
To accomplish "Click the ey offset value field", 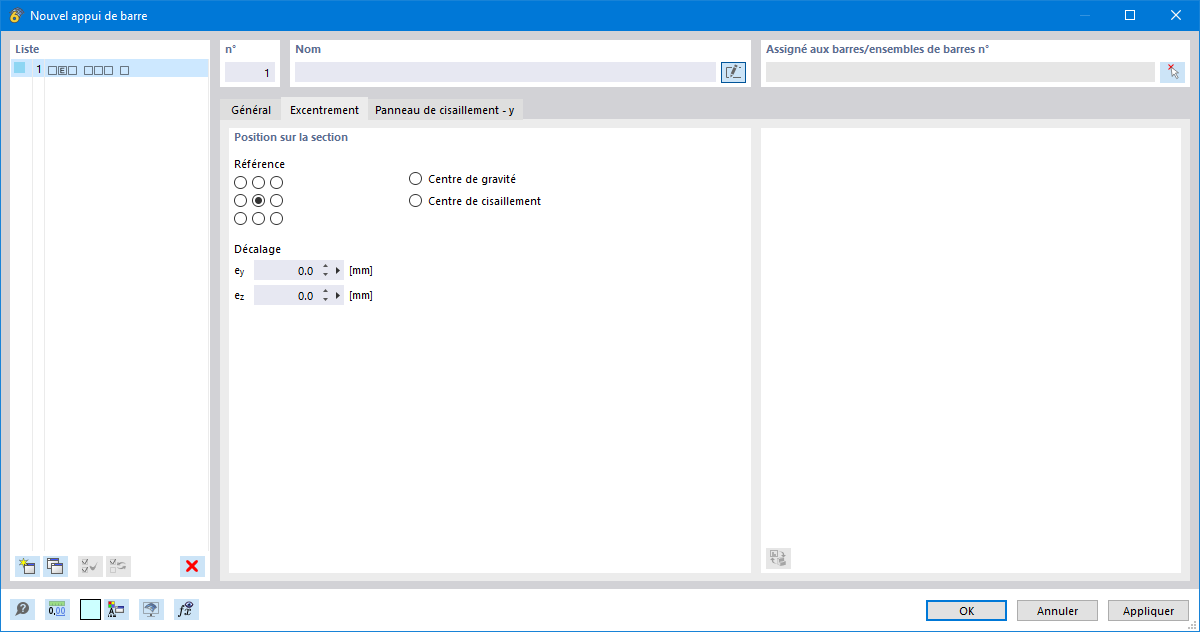I will click(x=287, y=270).
